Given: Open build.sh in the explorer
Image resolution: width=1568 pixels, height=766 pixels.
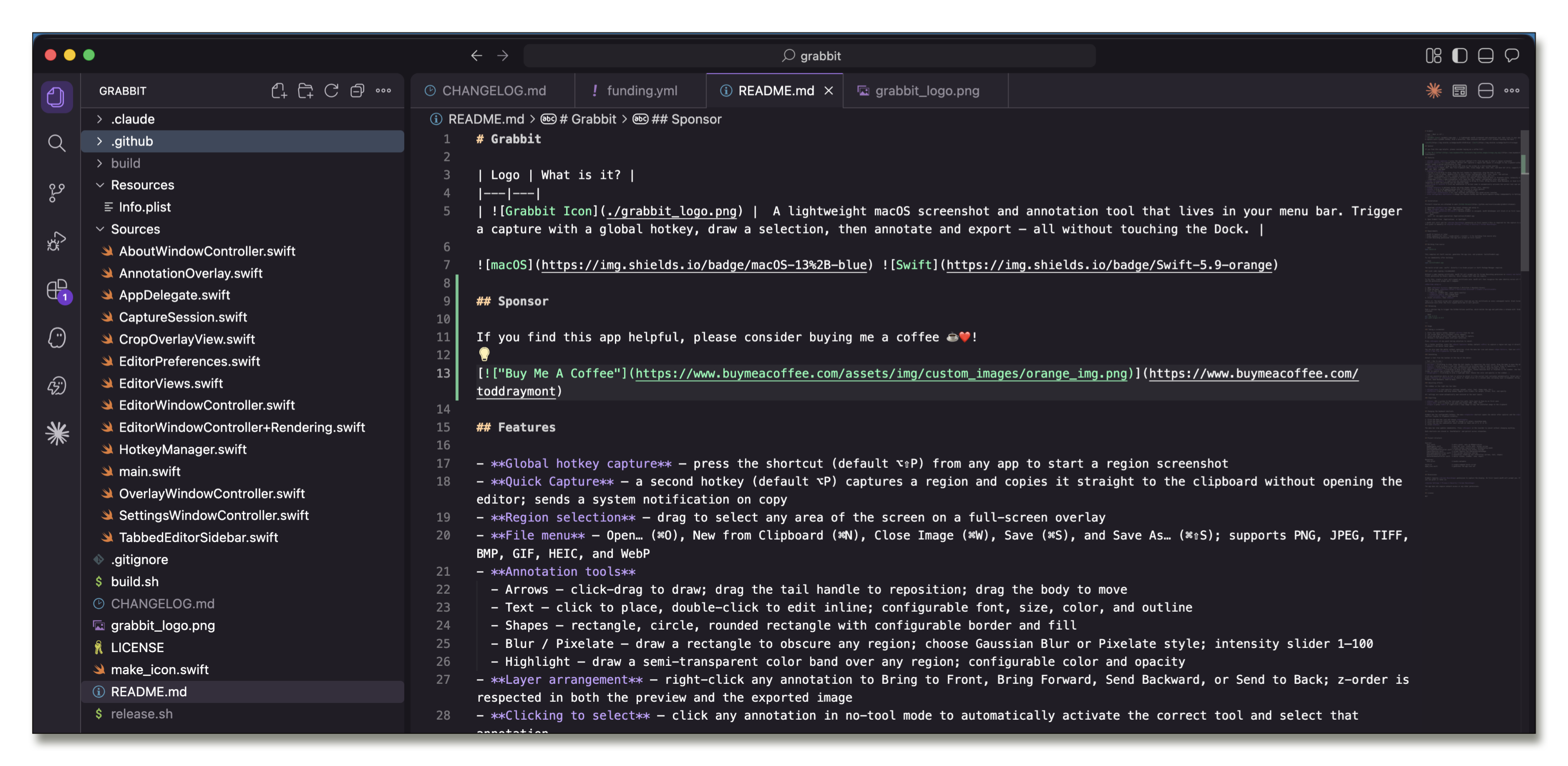Looking at the screenshot, I should [242, 582].
